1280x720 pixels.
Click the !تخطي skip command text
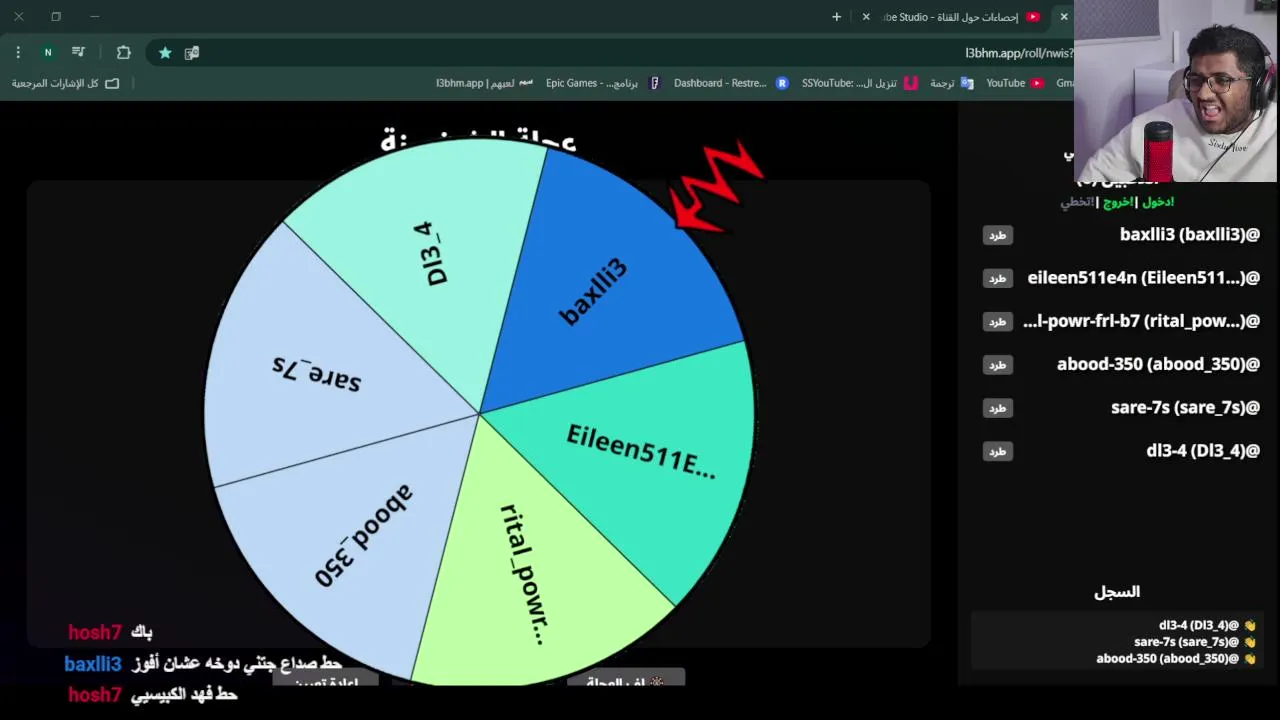[x=1077, y=202]
